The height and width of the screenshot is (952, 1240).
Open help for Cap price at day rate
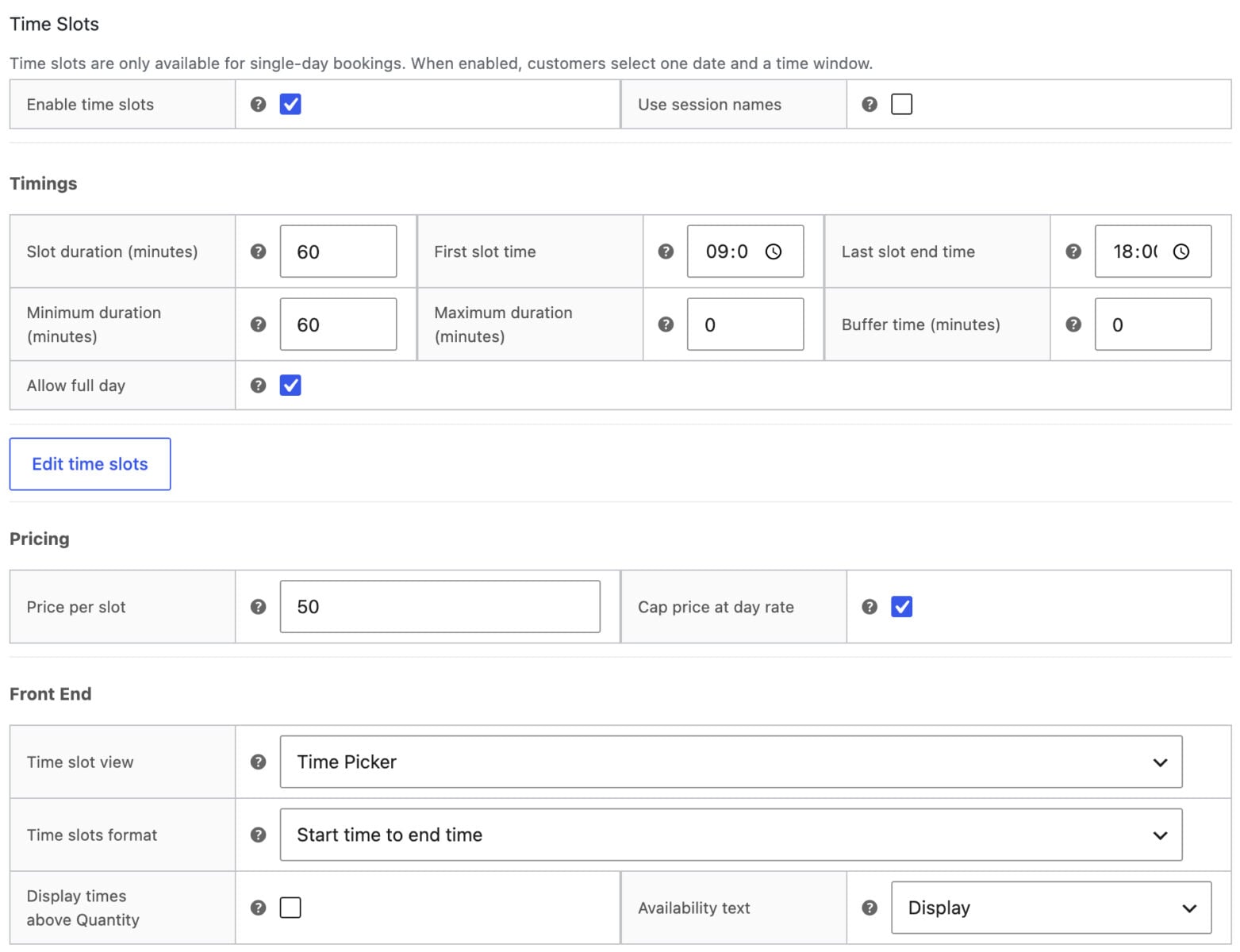coord(870,607)
